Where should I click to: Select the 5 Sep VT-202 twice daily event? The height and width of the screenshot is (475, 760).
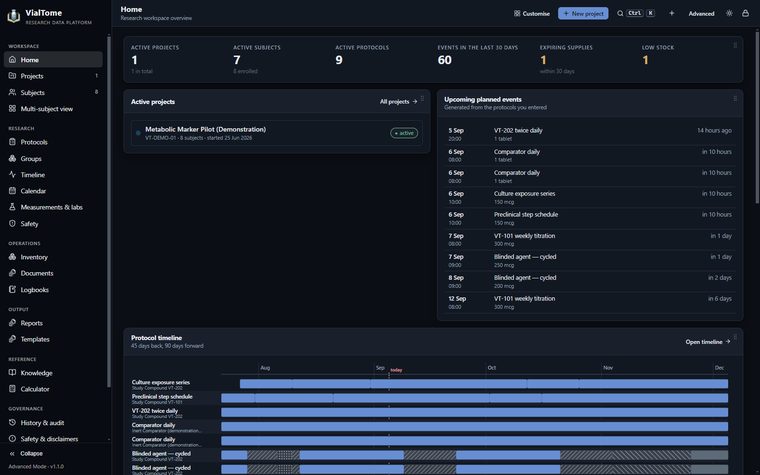590,134
